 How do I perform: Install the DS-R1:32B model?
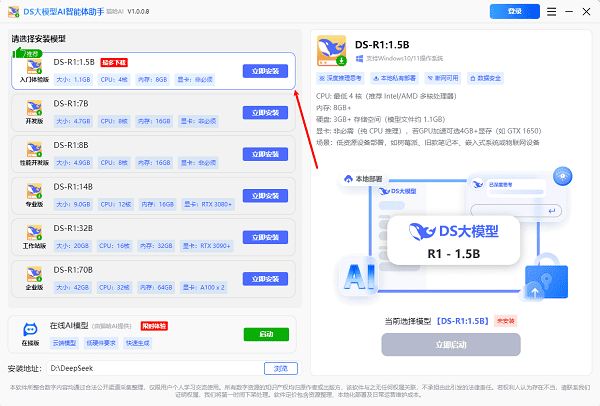pyautogui.click(x=265, y=237)
